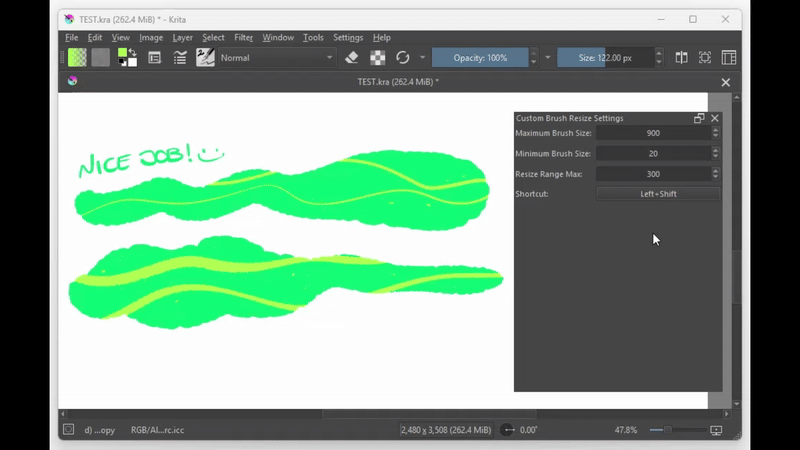
Task: Toggle preserve alpha checkerboard icon
Action: (x=378, y=58)
